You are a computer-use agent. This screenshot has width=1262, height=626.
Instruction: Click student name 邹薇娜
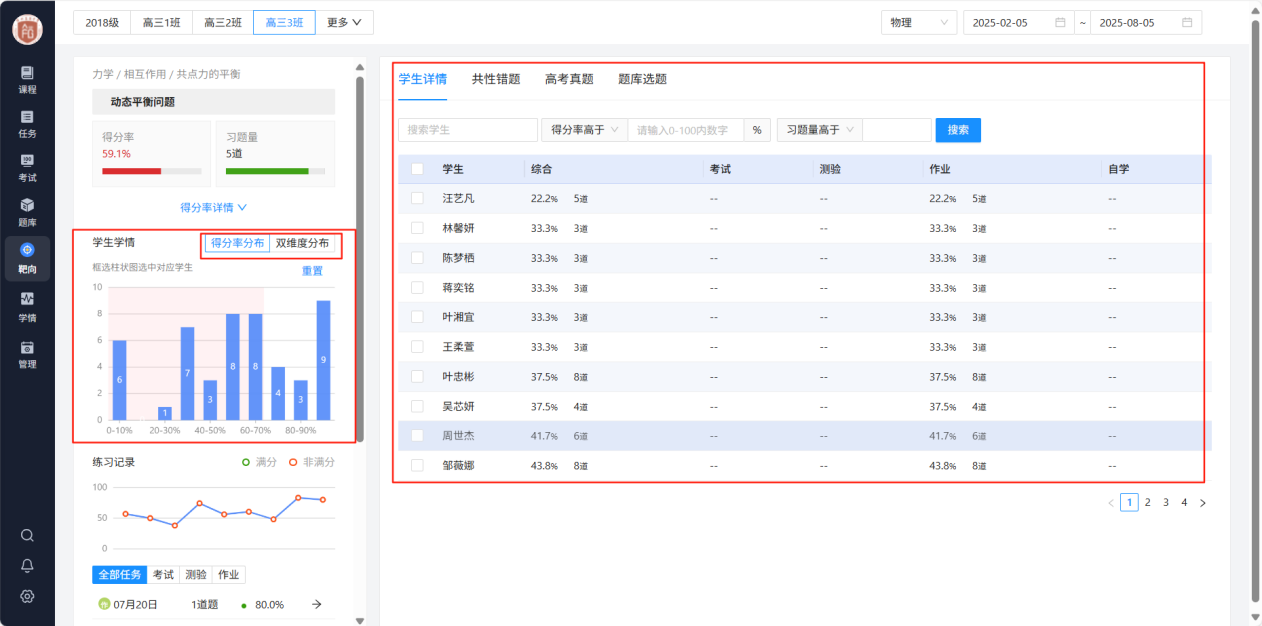pos(458,466)
